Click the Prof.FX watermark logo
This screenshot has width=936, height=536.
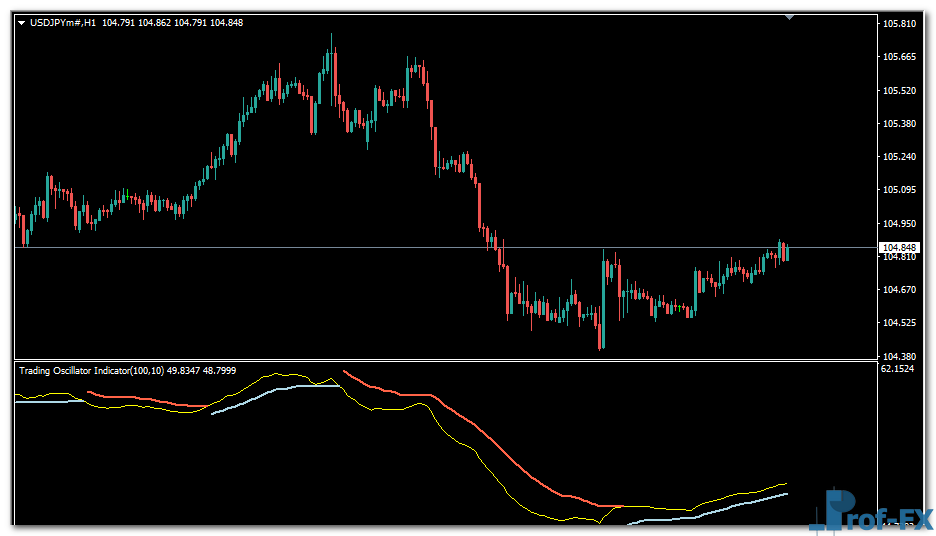pos(870,512)
